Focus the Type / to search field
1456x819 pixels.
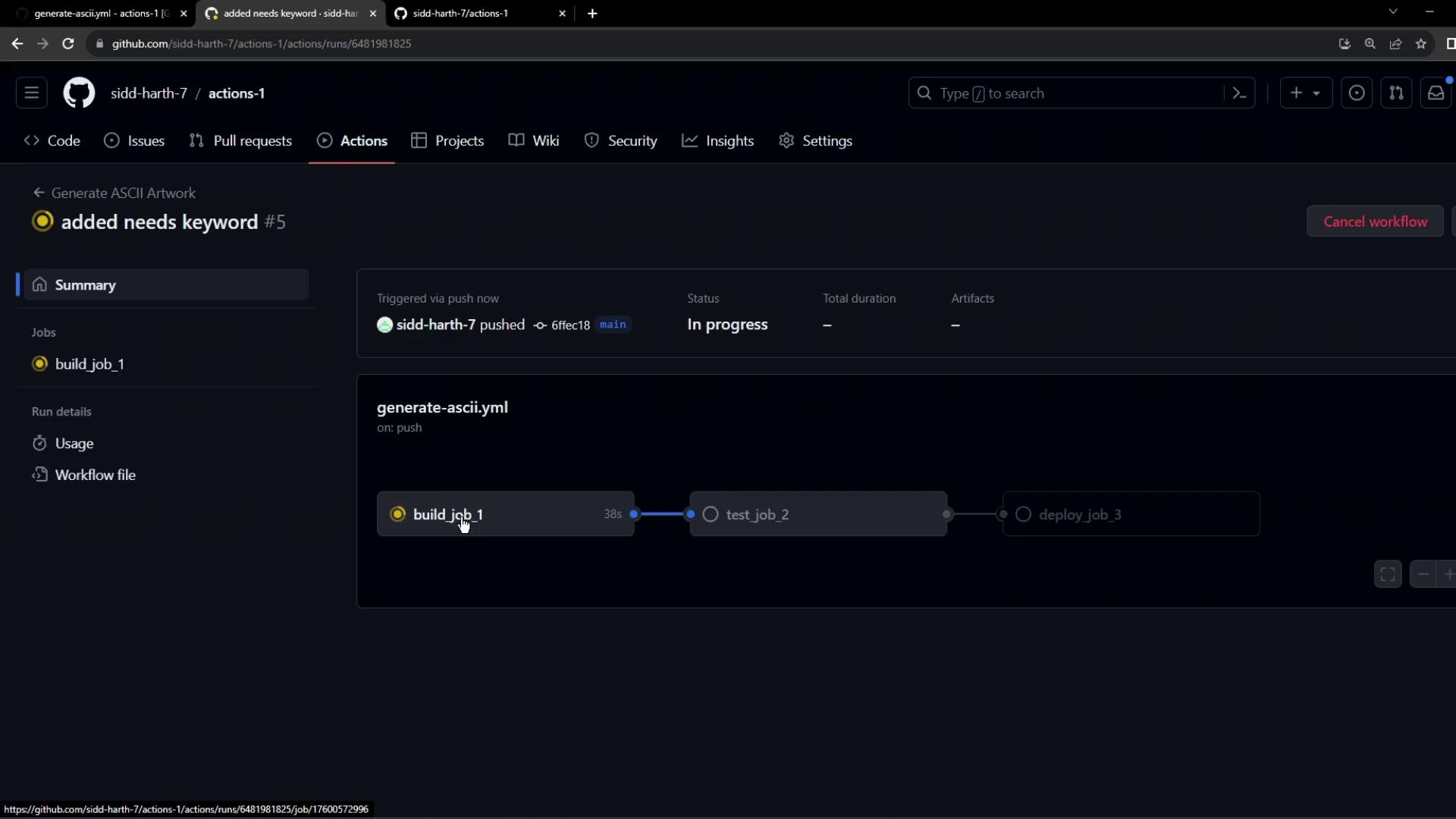1069,93
